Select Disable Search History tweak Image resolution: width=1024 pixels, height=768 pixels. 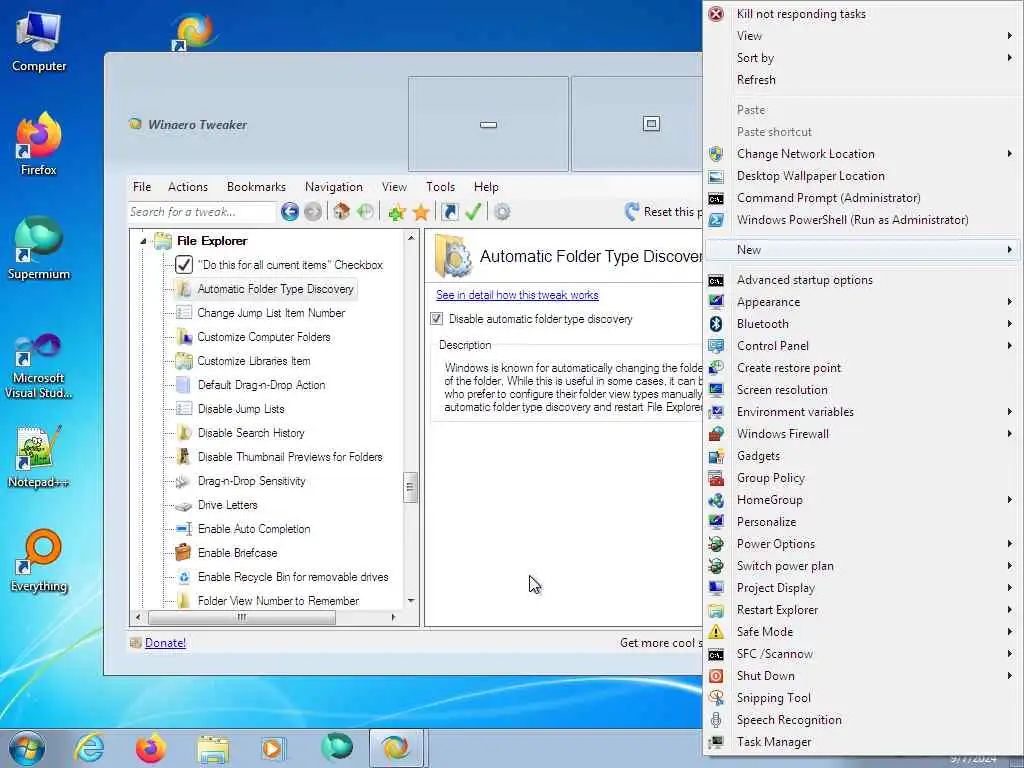click(x=251, y=433)
